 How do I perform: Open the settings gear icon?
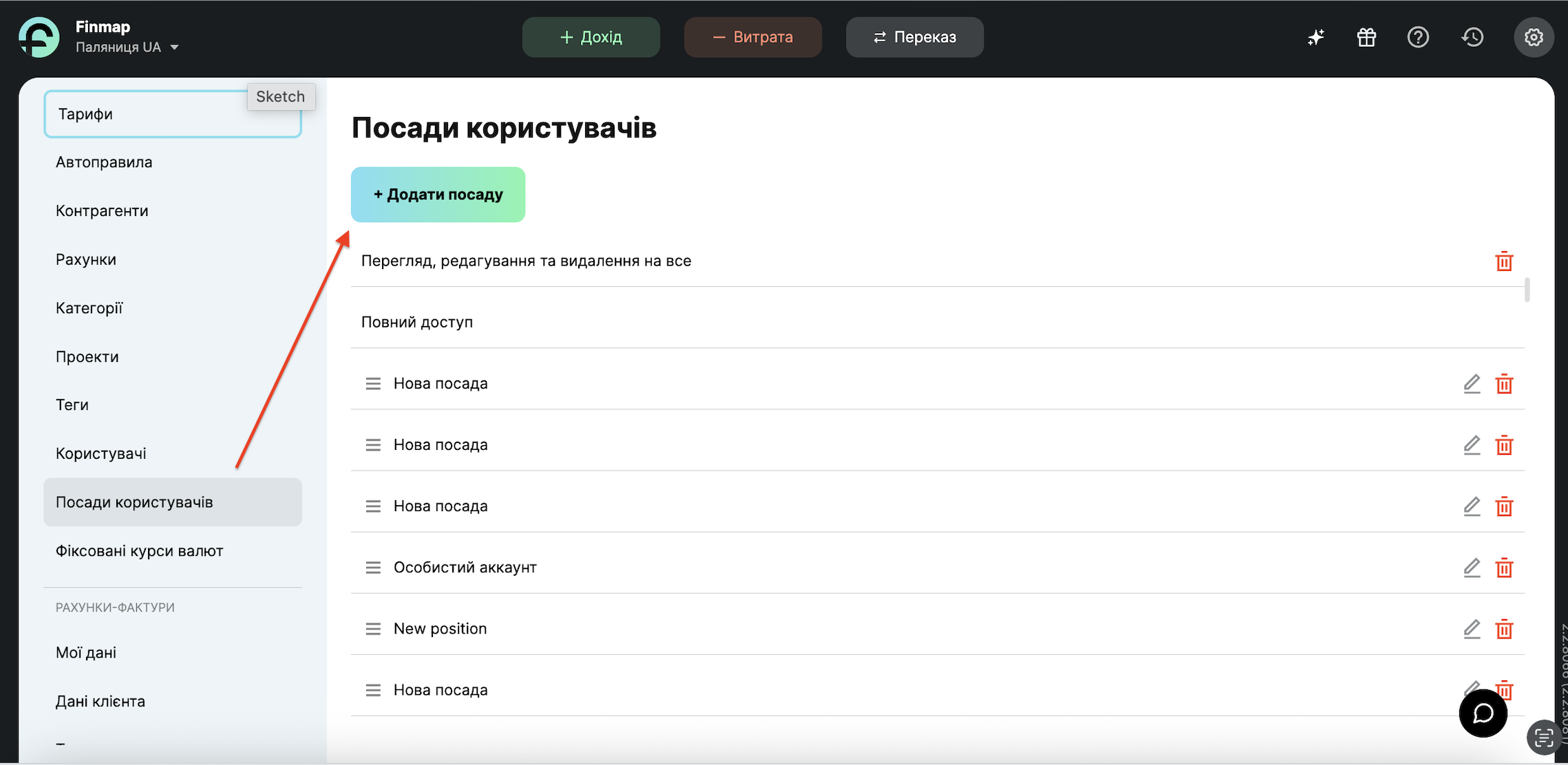click(1533, 37)
